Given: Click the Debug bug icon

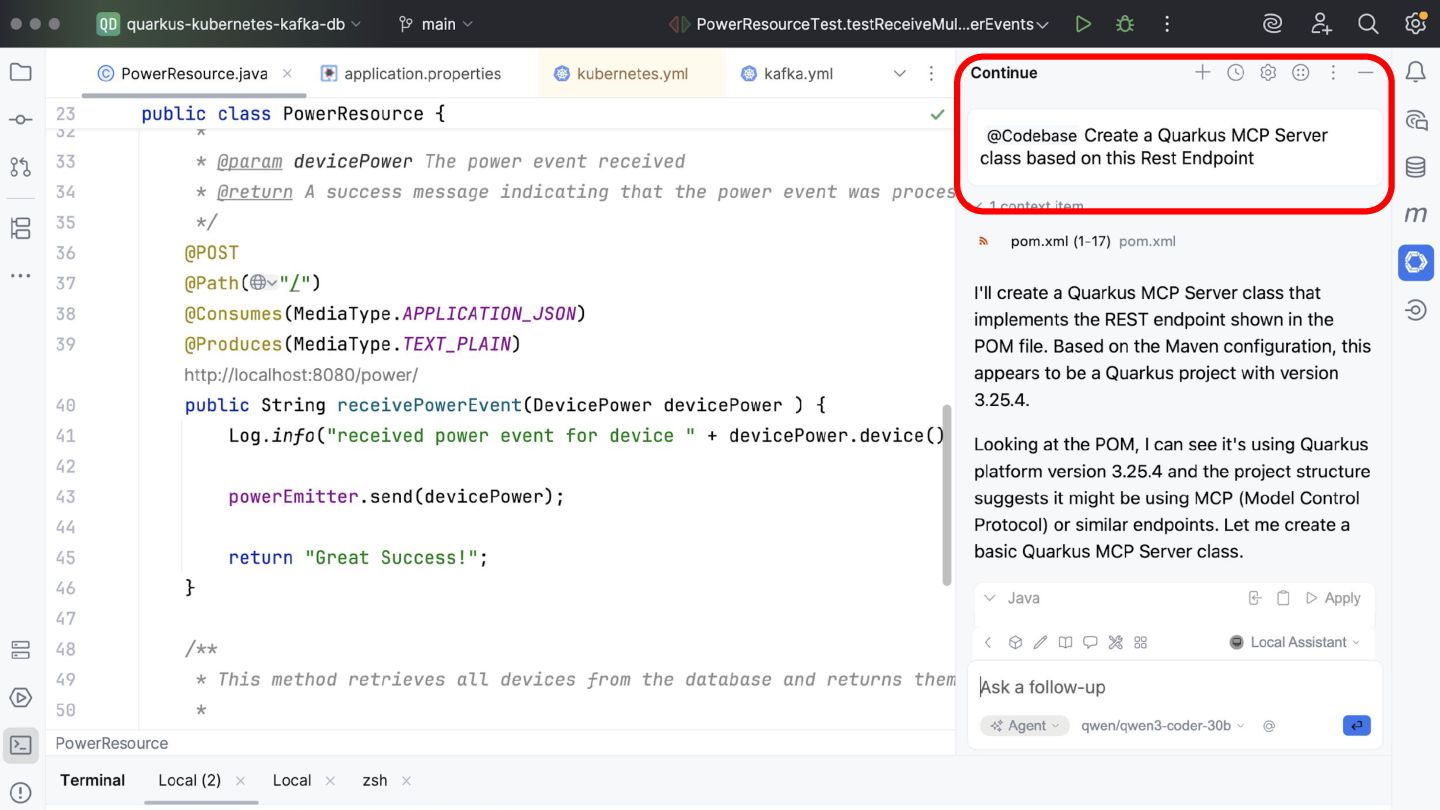Looking at the screenshot, I should click(1125, 24).
